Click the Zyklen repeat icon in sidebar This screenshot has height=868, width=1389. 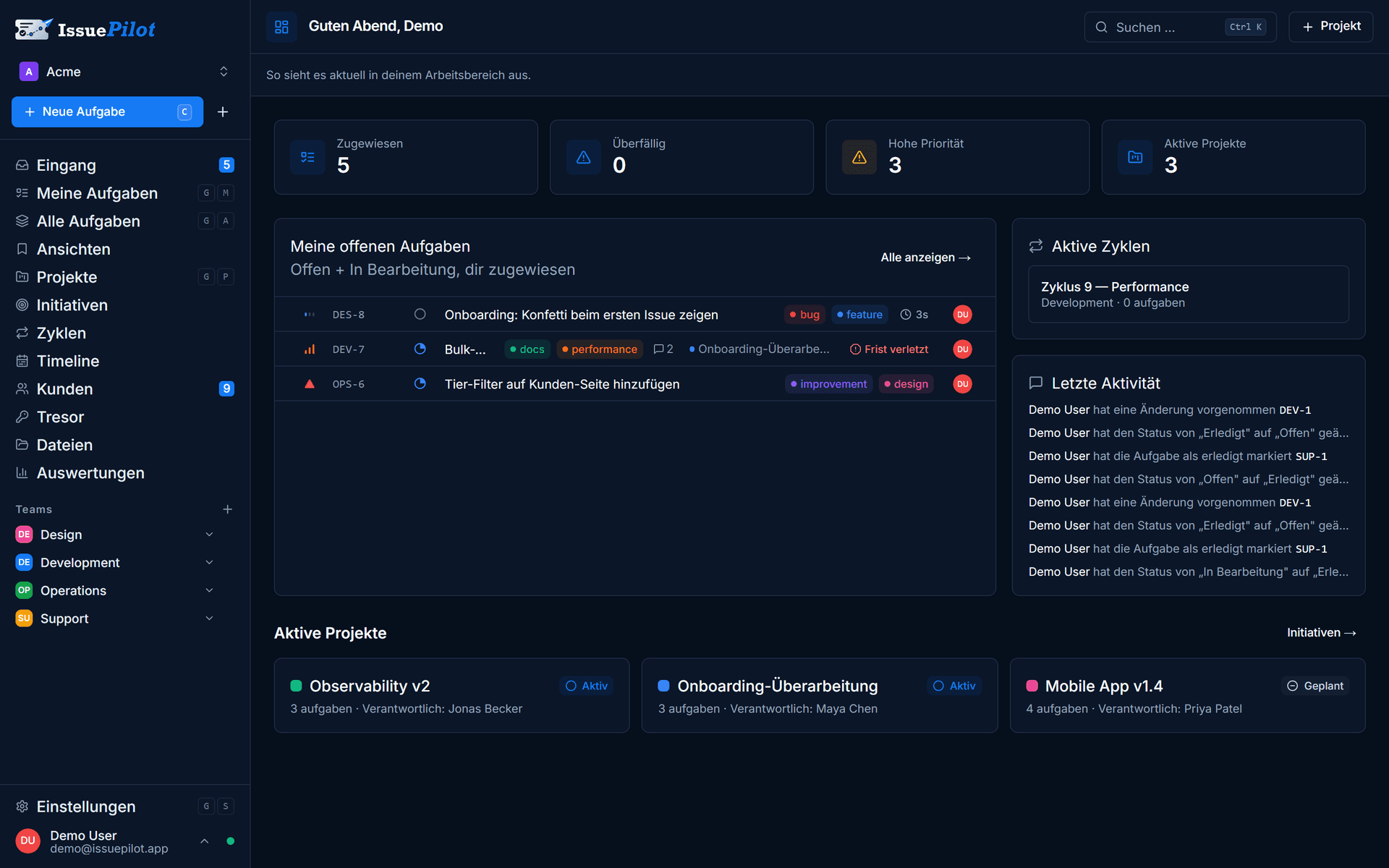[x=22, y=333]
